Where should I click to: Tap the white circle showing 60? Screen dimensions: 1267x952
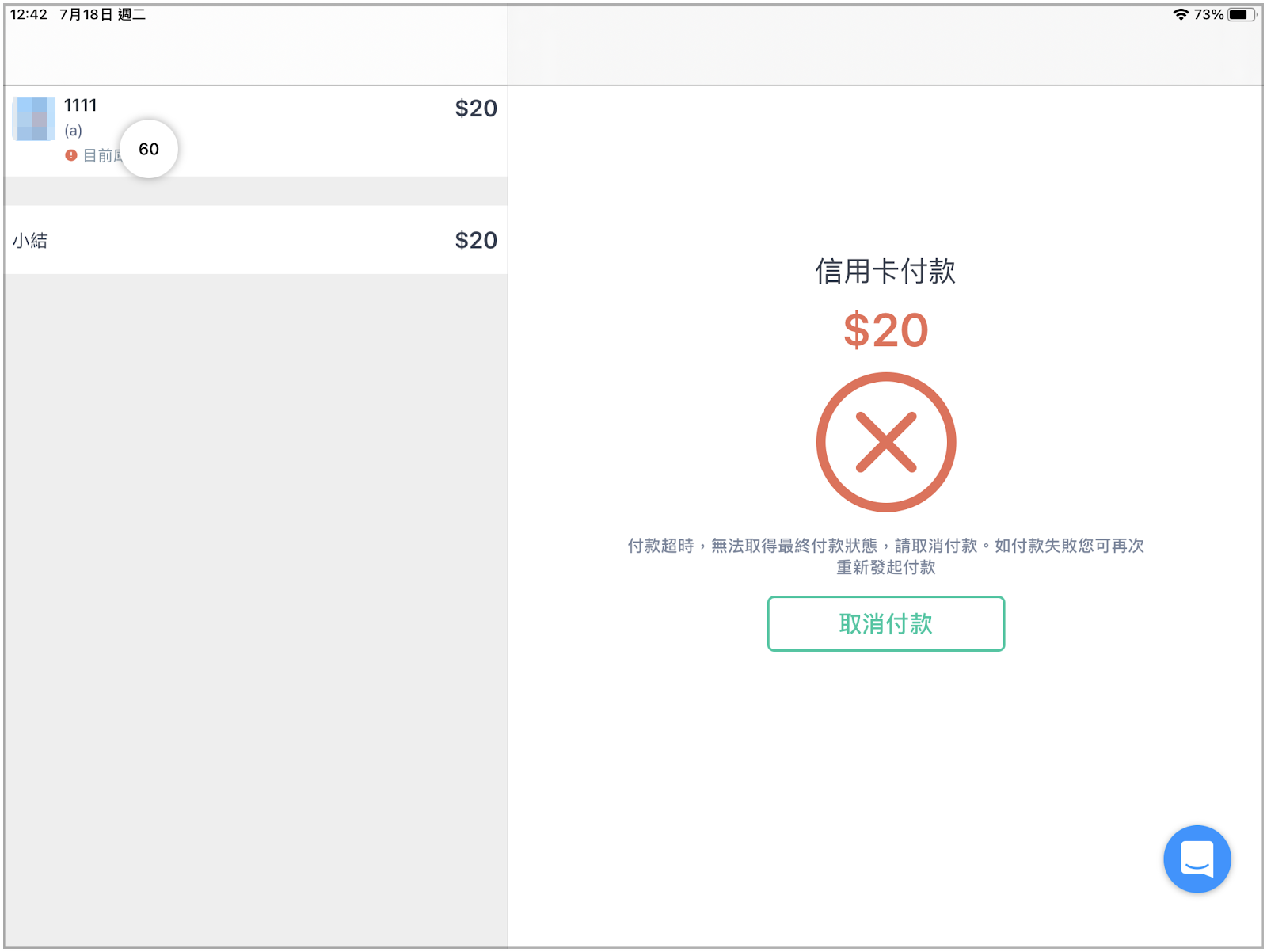pyautogui.click(x=149, y=149)
